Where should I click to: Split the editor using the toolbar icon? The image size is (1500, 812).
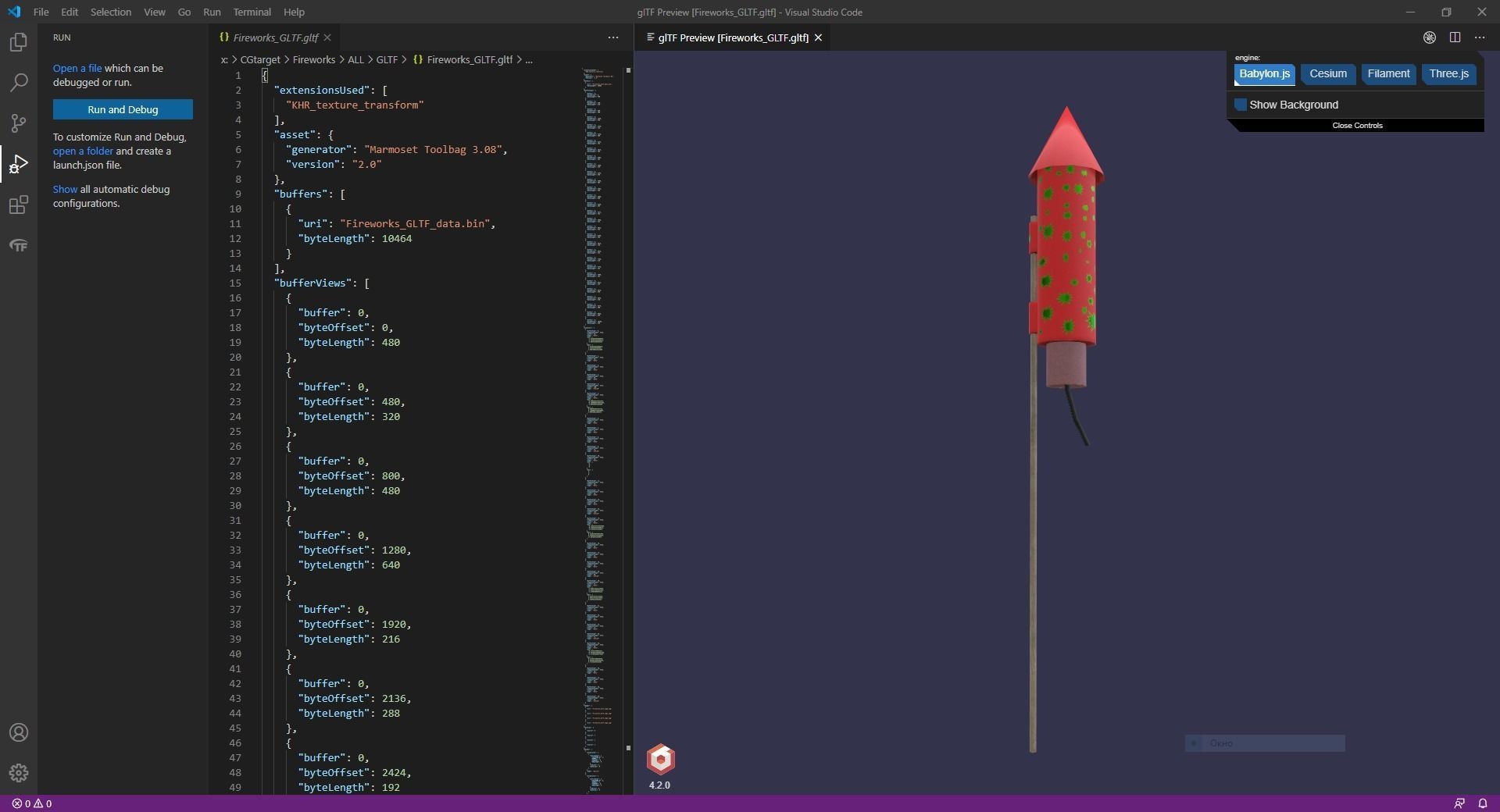pyautogui.click(x=1455, y=37)
